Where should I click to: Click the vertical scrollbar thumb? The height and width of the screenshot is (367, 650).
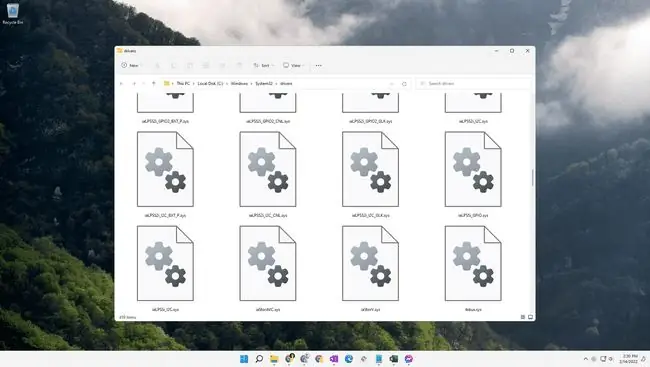(x=533, y=177)
